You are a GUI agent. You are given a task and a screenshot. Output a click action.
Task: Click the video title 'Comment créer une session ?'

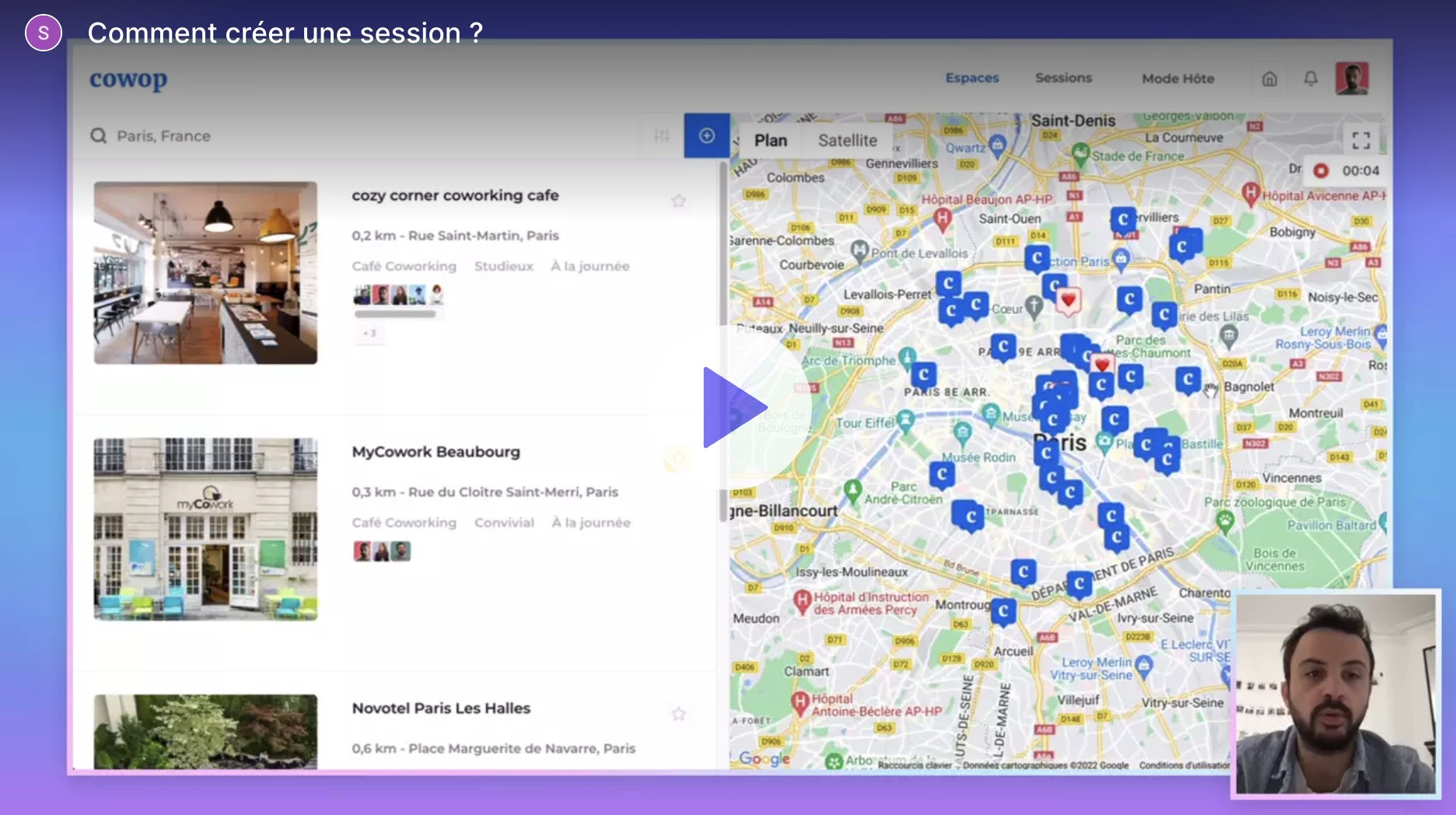[x=285, y=33]
